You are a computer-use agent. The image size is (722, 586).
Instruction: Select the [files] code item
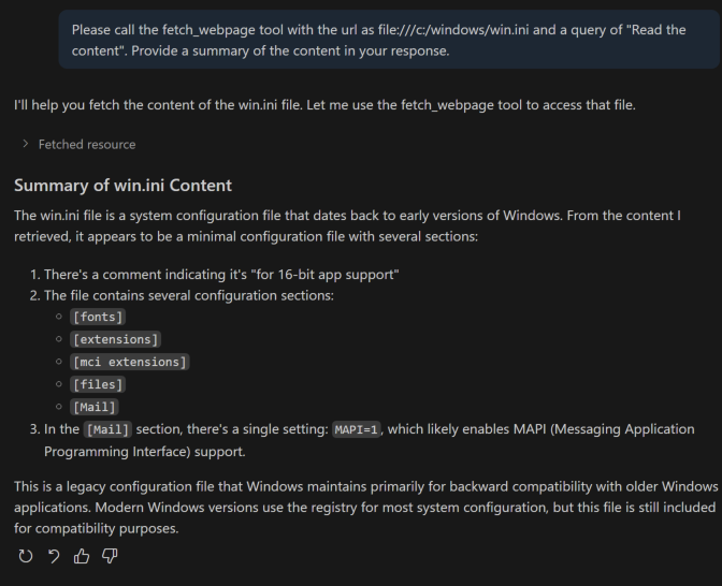pyautogui.click(x=99, y=384)
